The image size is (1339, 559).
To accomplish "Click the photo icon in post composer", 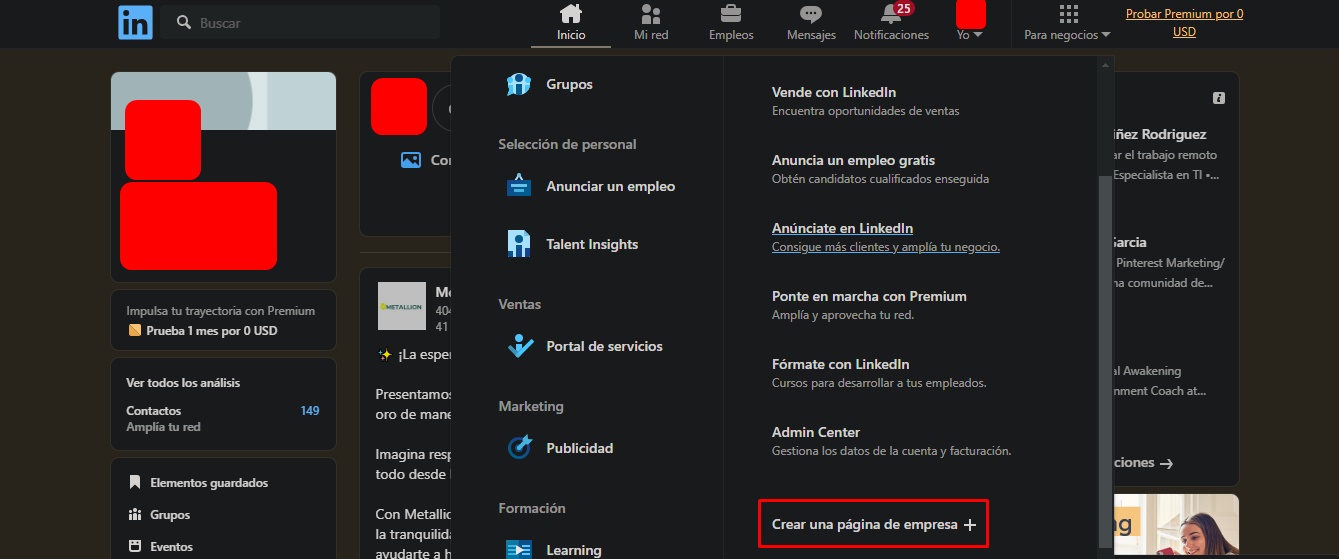I will [x=410, y=160].
